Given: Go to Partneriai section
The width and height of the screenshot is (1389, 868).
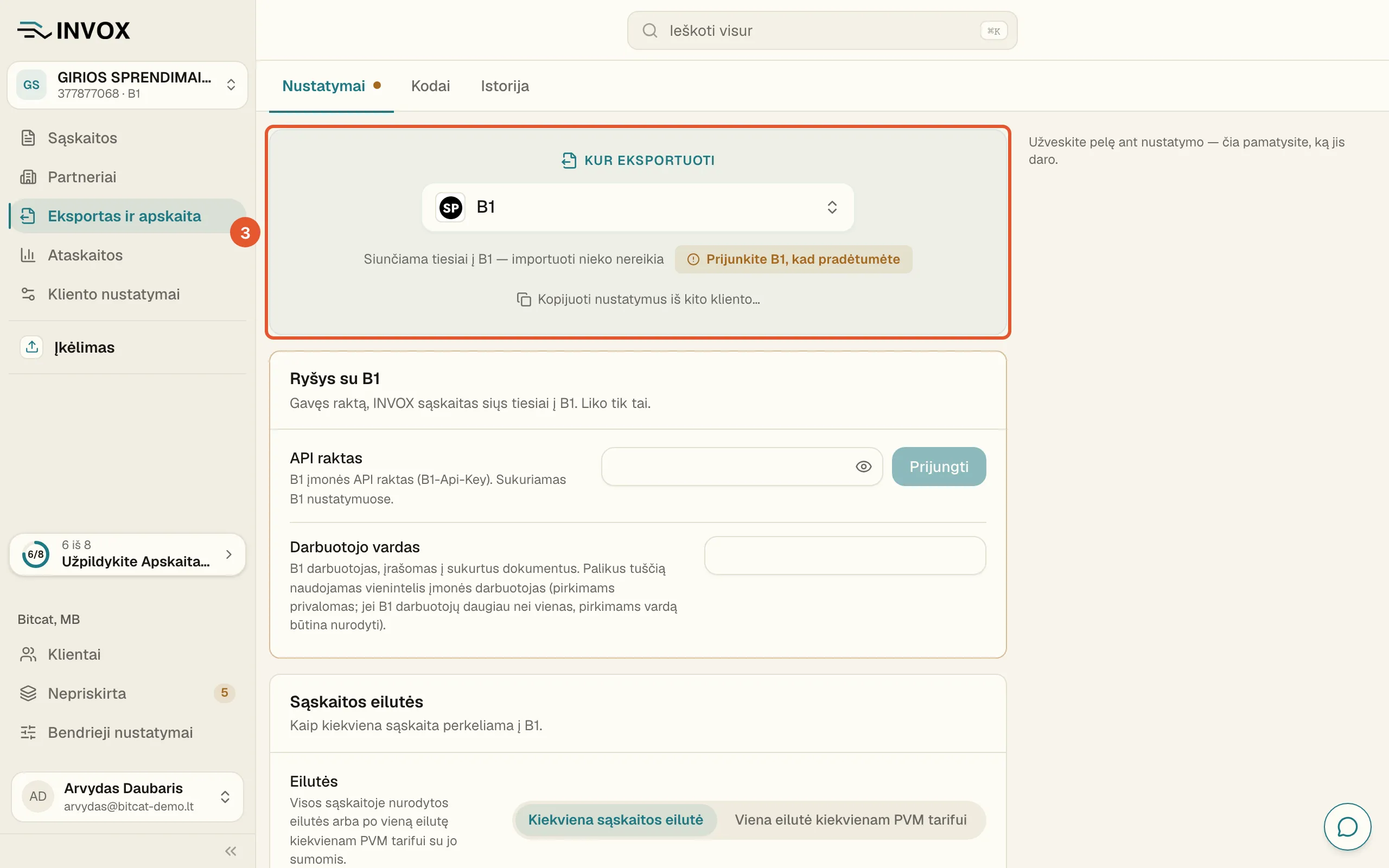Looking at the screenshot, I should coord(128,177).
